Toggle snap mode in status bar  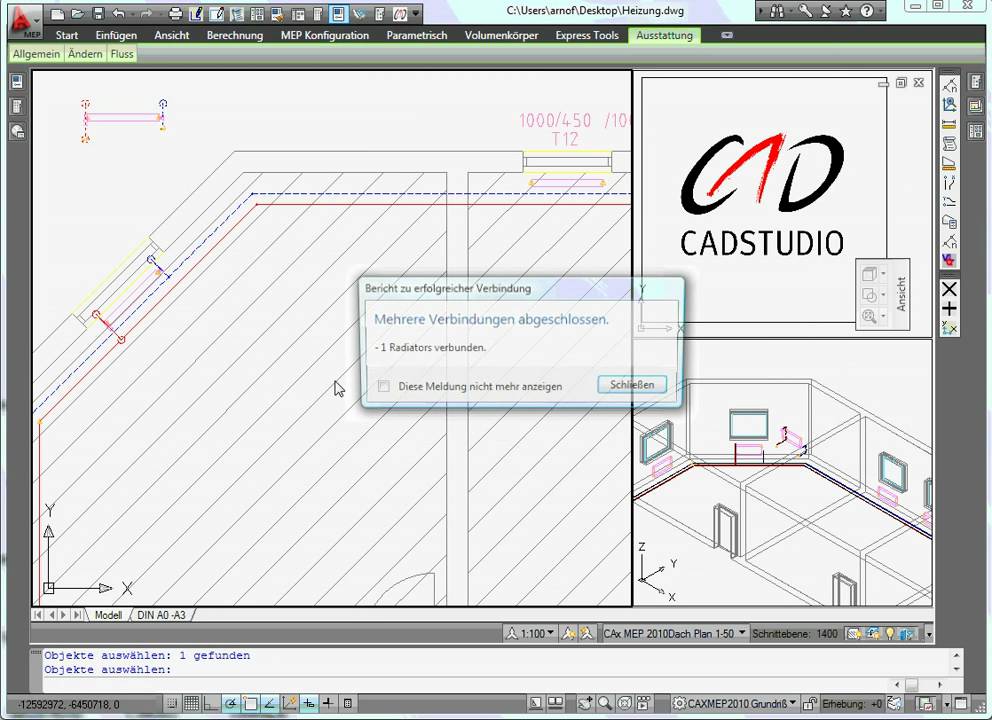(171, 704)
